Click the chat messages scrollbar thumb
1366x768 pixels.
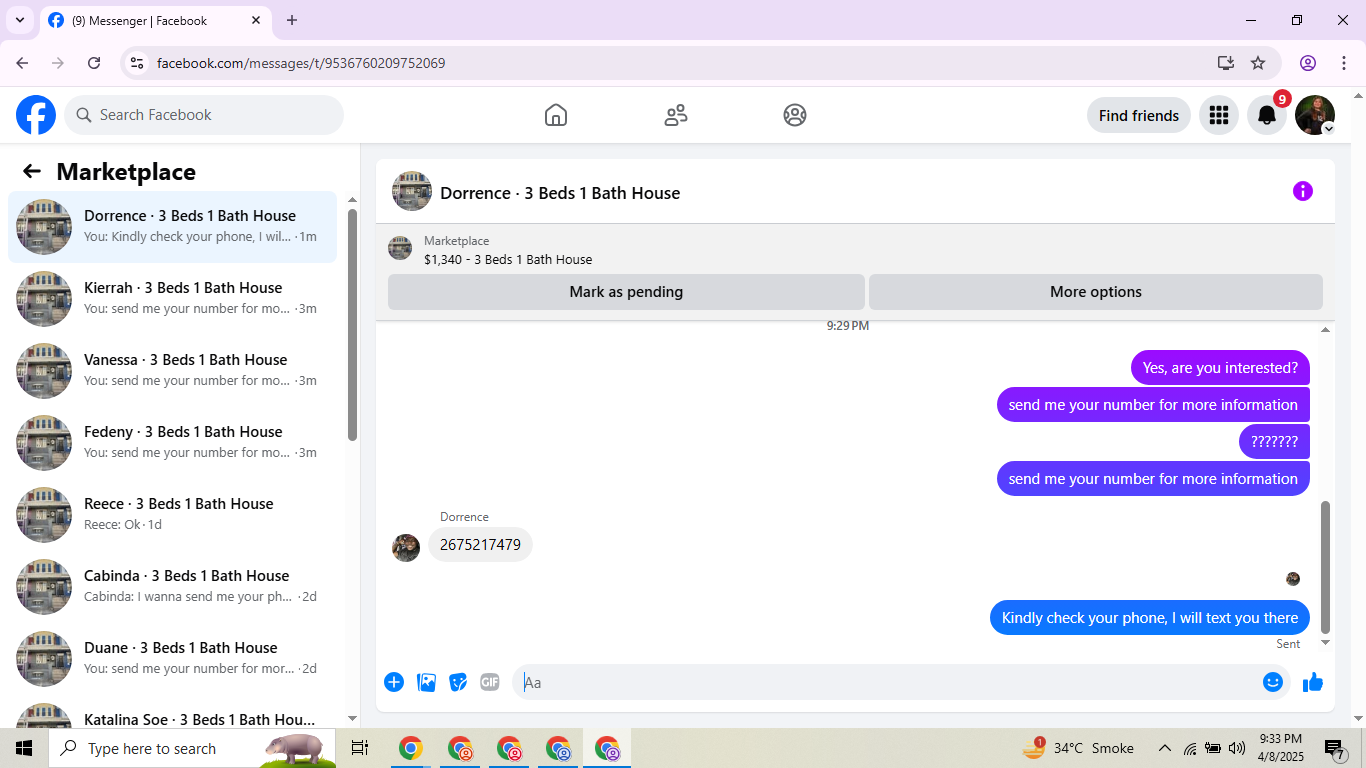[1326, 567]
